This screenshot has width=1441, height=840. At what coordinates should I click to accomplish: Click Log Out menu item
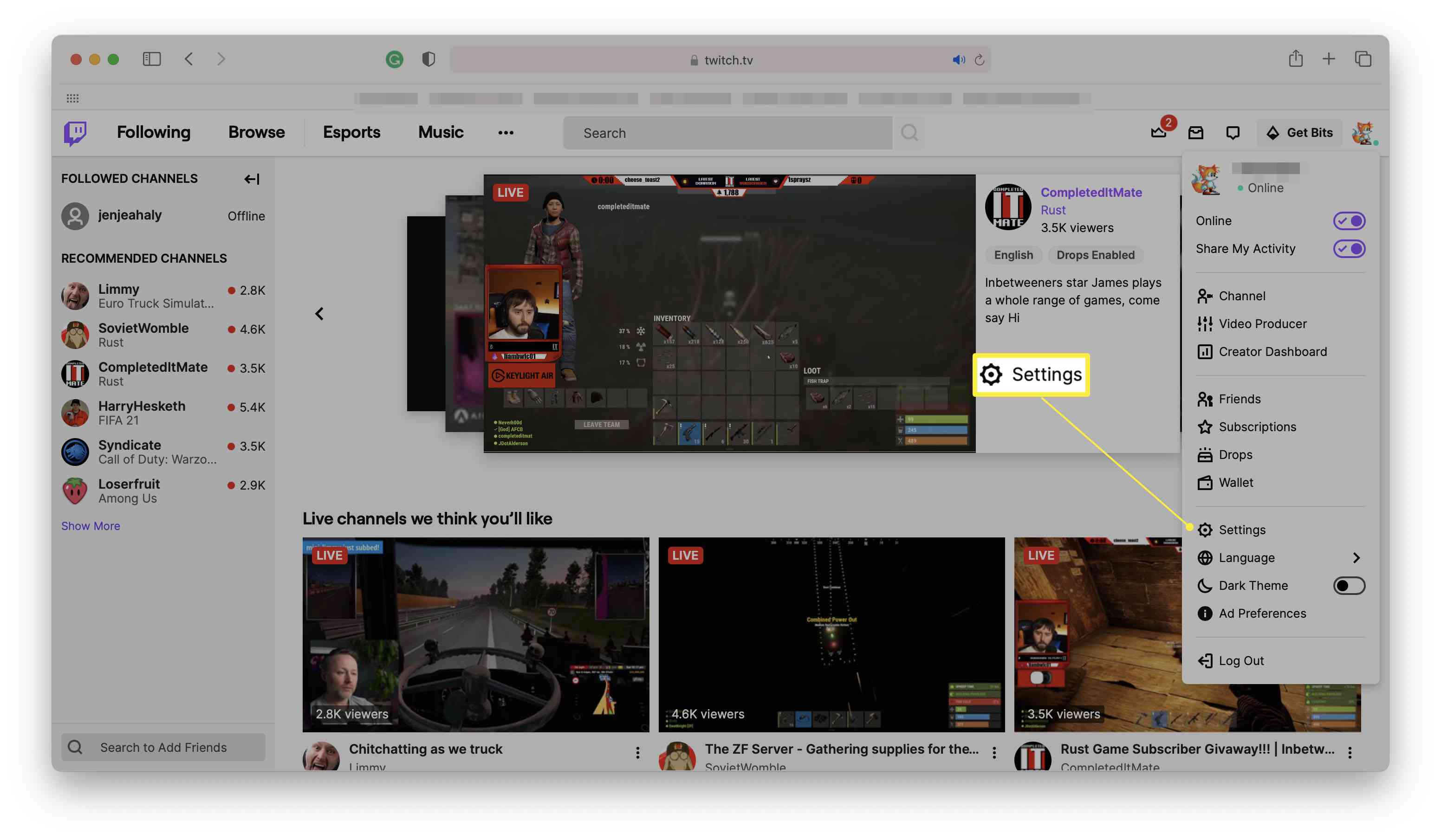click(x=1242, y=660)
